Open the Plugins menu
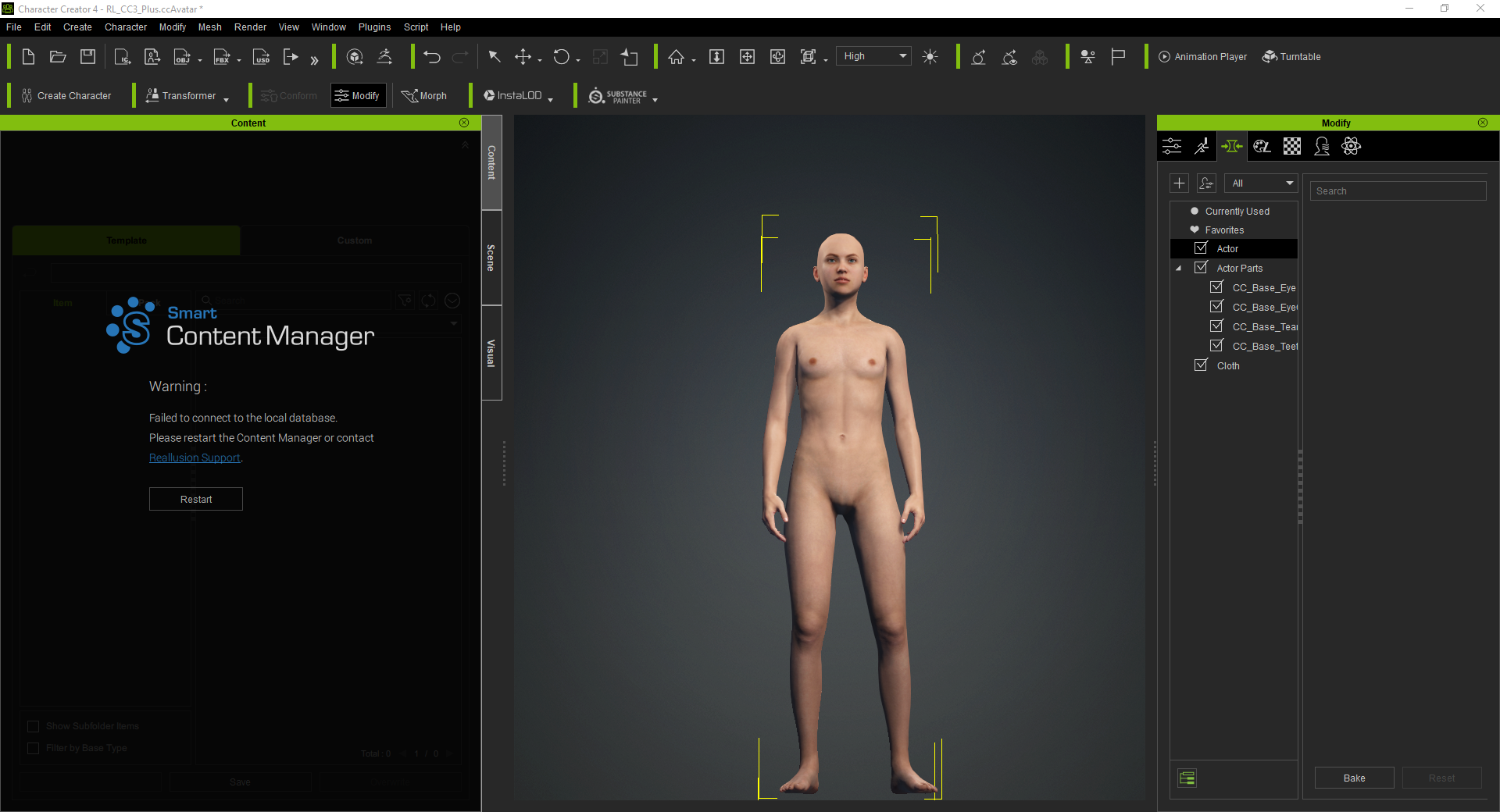The width and height of the screenshot is (1500, 812). 375,27
